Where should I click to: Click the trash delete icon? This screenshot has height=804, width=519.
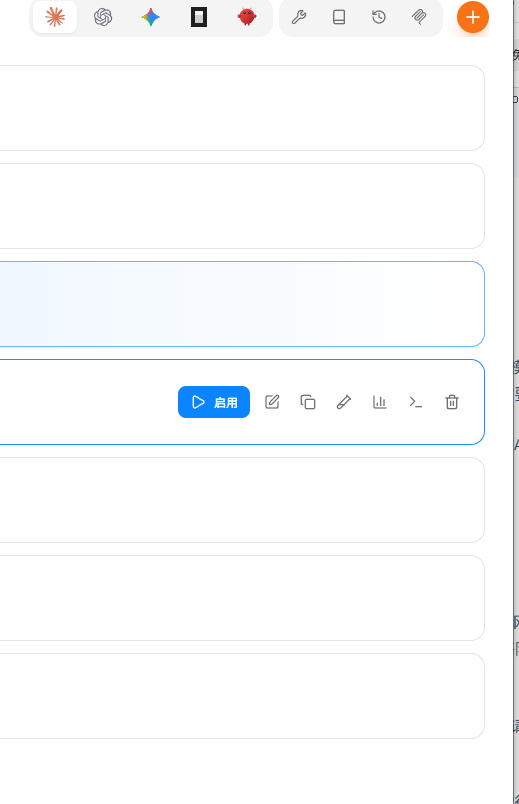pos(452,402)
